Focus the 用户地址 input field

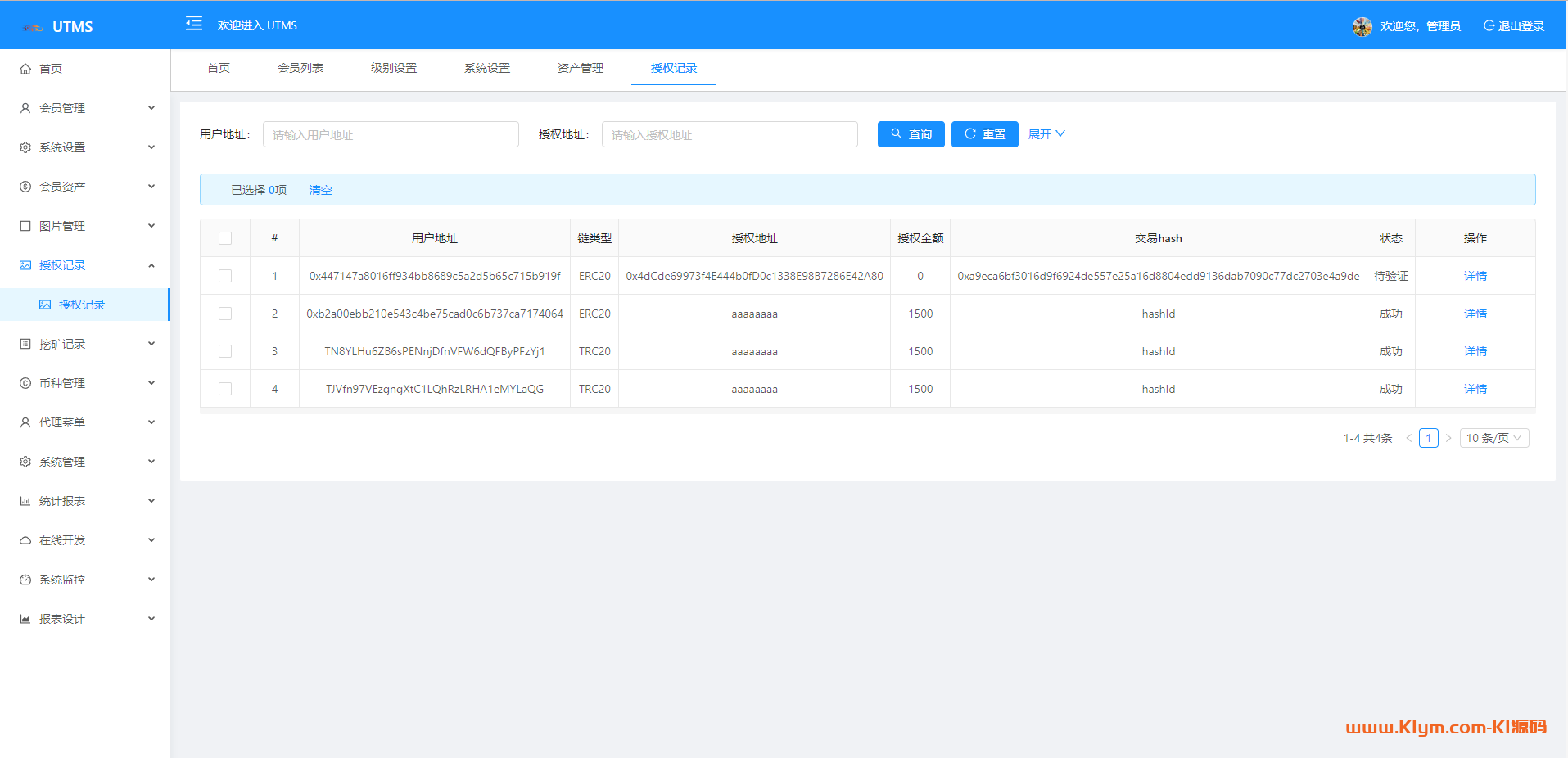pyautogui.click(x=391, y=134)
